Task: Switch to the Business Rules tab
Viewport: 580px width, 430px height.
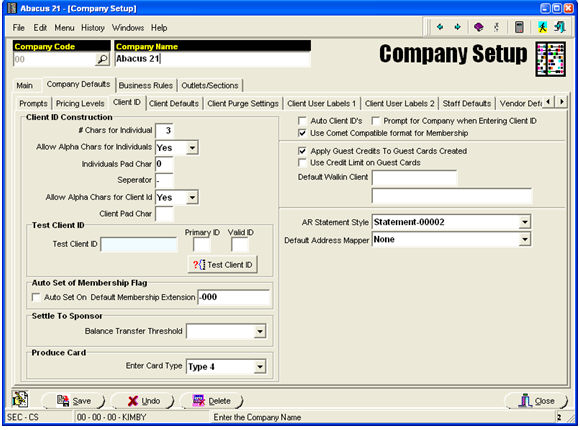Action: pyautogui.click(x=146, y=85)
